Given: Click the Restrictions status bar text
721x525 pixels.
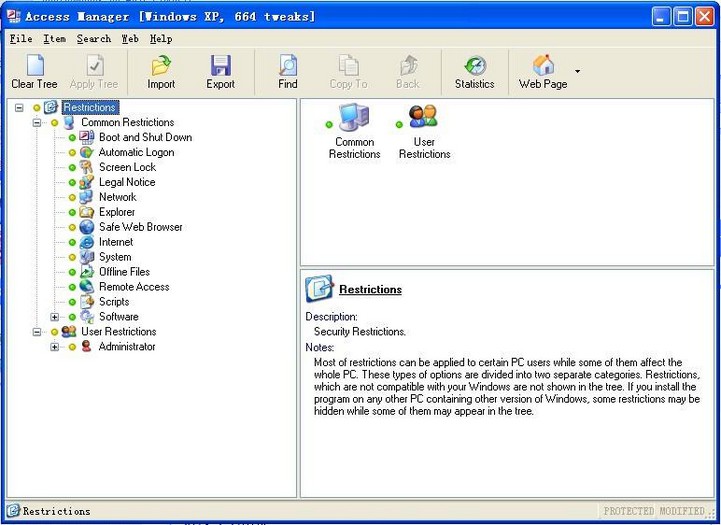Looking at the screenshot, I should point(57,511).
